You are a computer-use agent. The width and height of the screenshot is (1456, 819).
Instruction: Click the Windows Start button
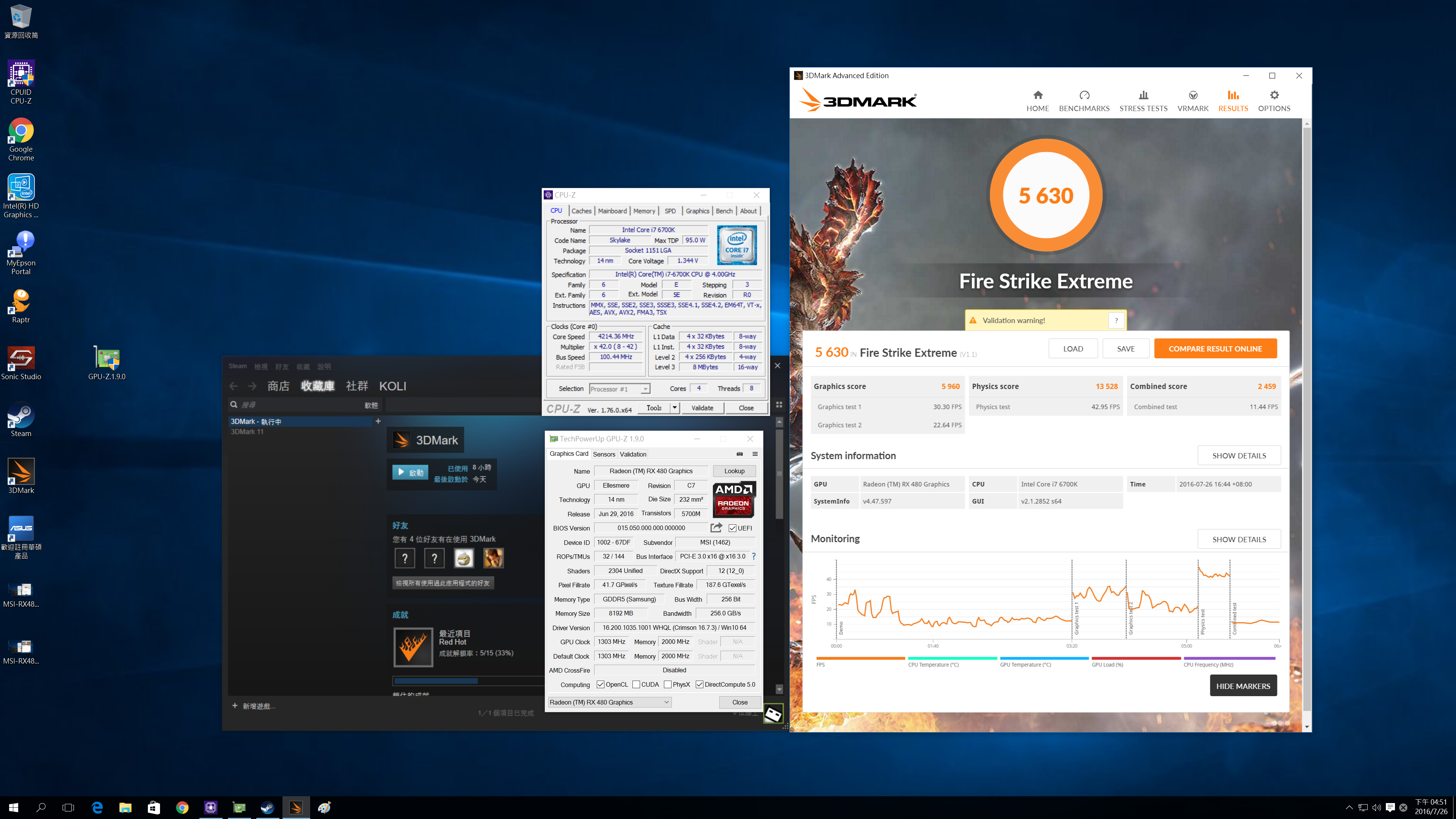14,808
